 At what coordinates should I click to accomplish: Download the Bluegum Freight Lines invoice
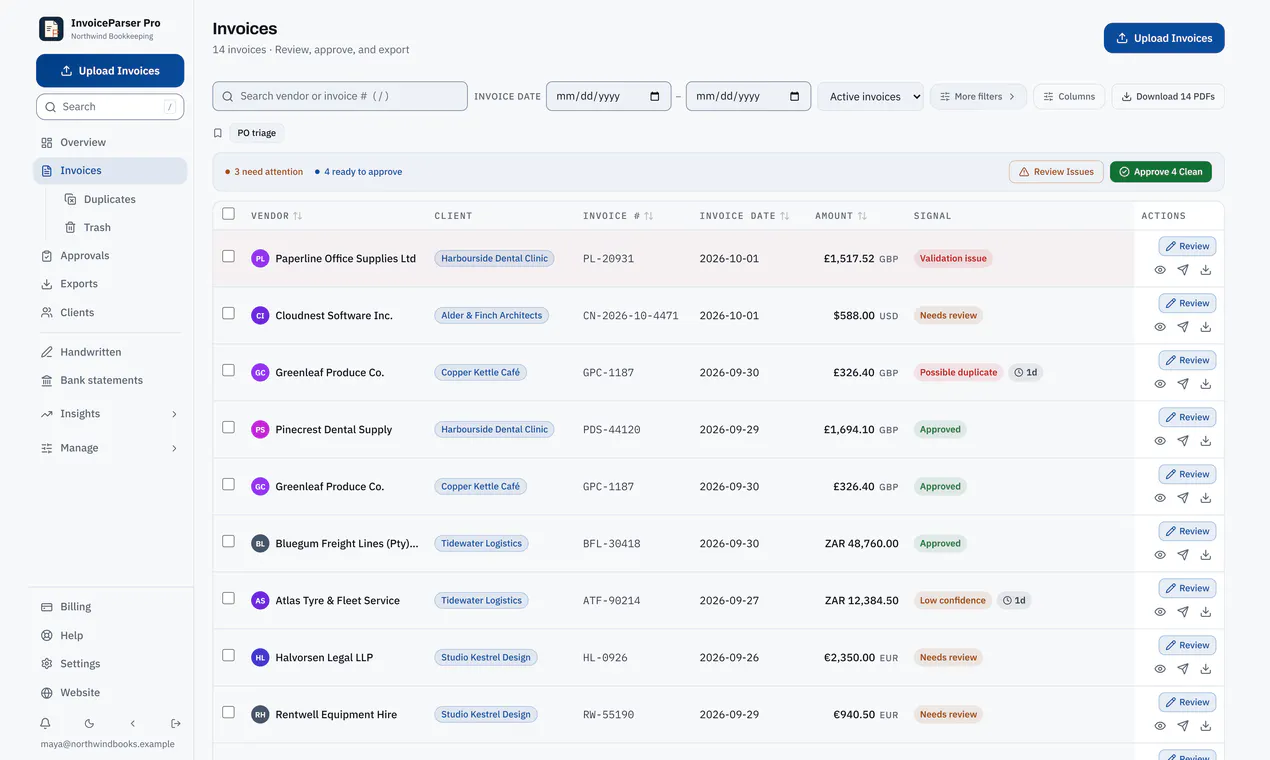coord(1206,555)
